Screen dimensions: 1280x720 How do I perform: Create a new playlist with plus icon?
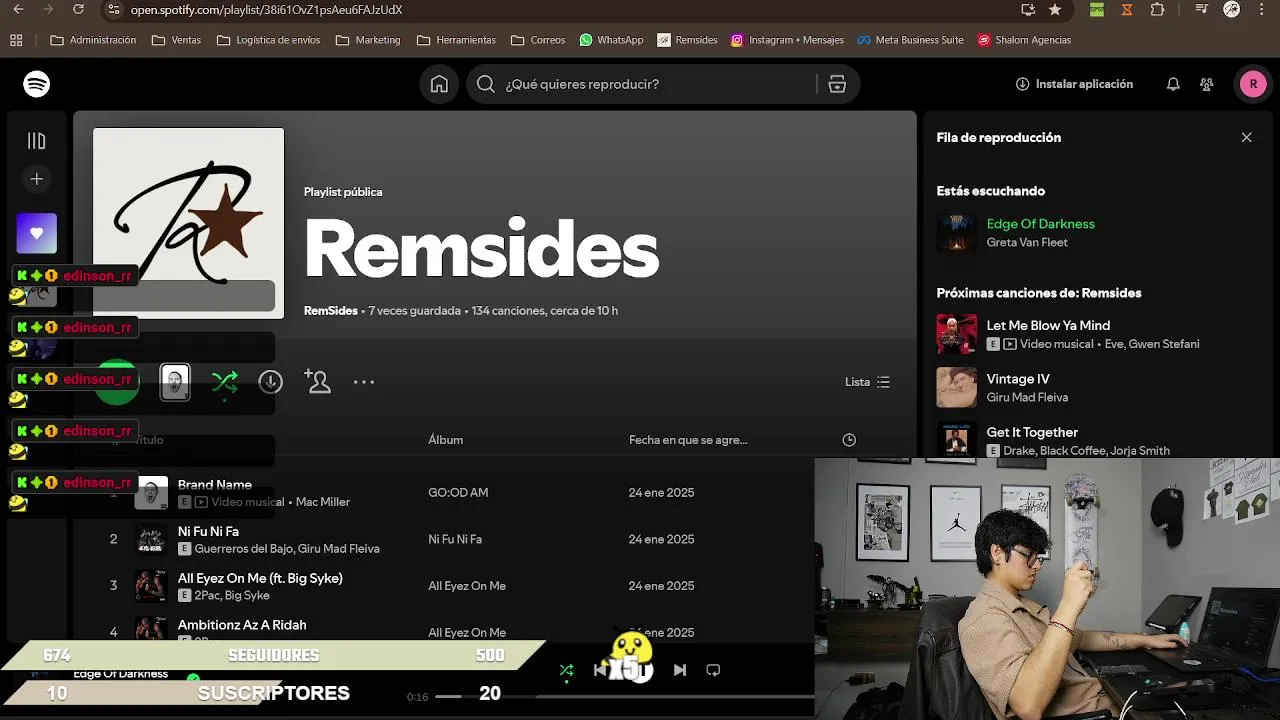[37, 179]
